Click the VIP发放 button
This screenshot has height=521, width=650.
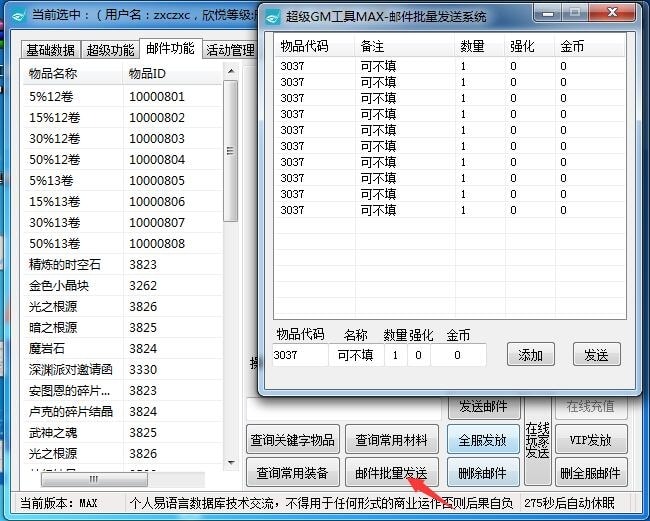click(x=593, y=439)
